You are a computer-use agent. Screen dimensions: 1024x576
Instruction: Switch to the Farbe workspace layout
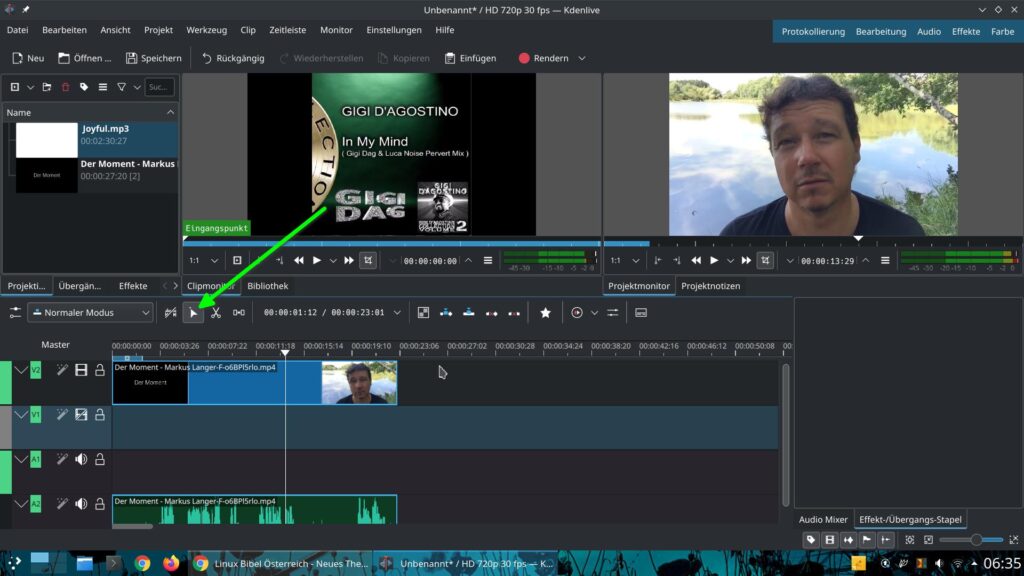click(1002, 31)
